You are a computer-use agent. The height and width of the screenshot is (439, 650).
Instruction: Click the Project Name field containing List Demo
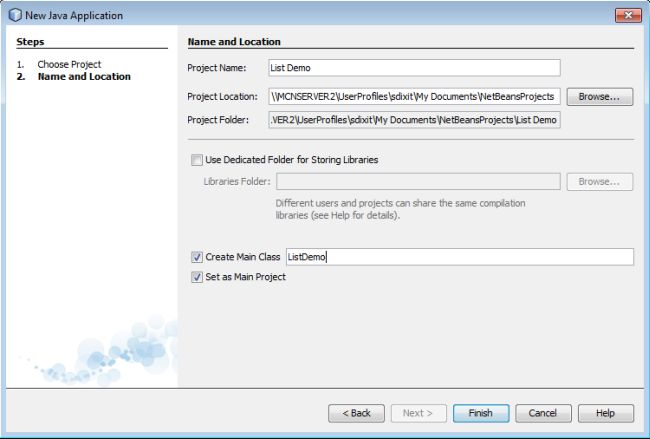[x=414, y=68]
